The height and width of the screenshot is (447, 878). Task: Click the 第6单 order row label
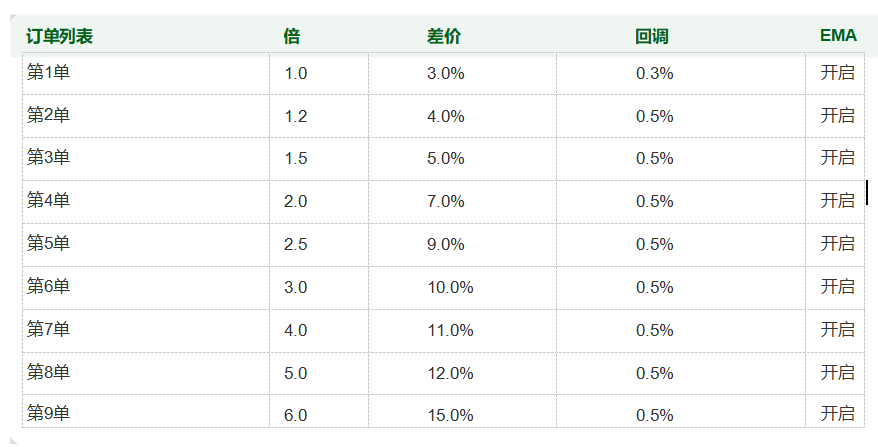48,287
